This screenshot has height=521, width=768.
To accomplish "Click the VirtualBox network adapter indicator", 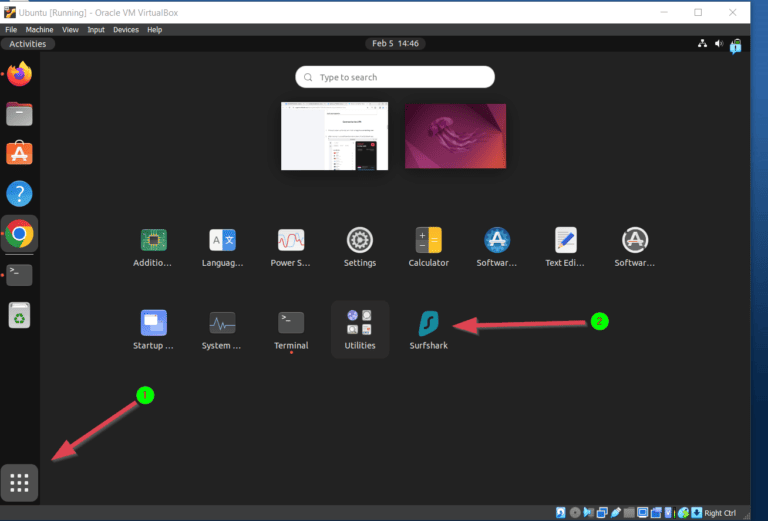I will point(602,513).
